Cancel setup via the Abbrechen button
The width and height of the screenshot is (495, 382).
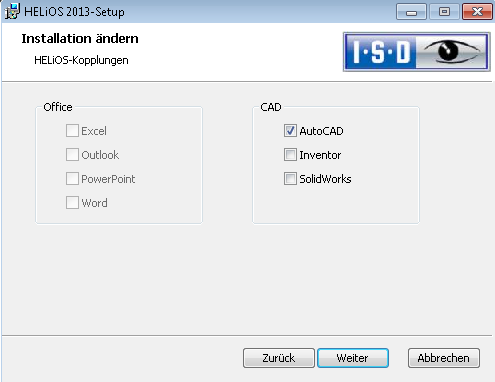point(444,358)
